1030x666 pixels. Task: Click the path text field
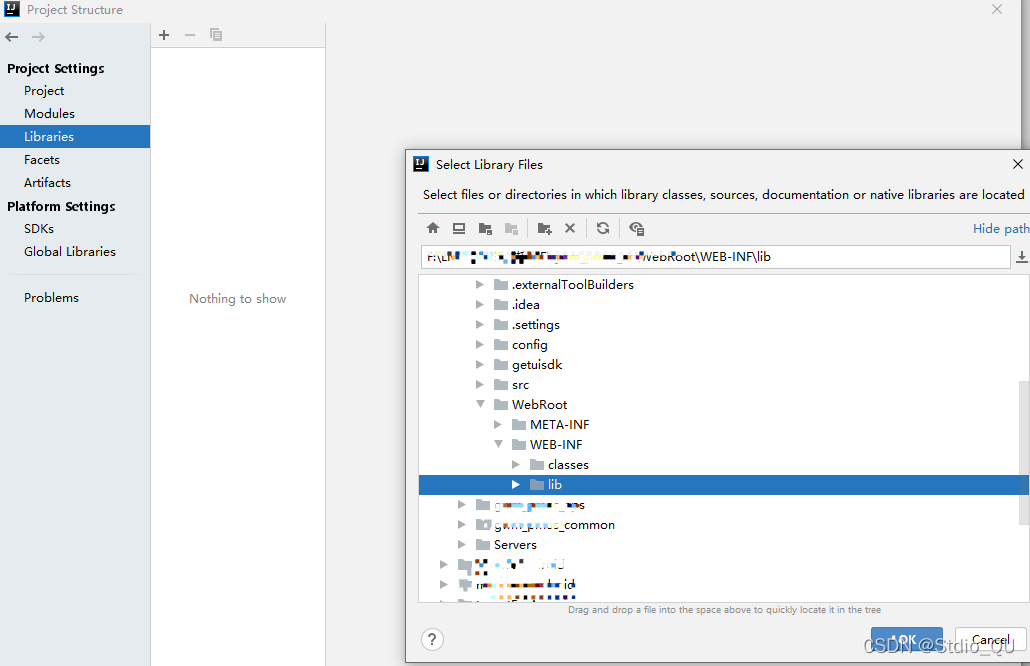click(x=715, y=257)
